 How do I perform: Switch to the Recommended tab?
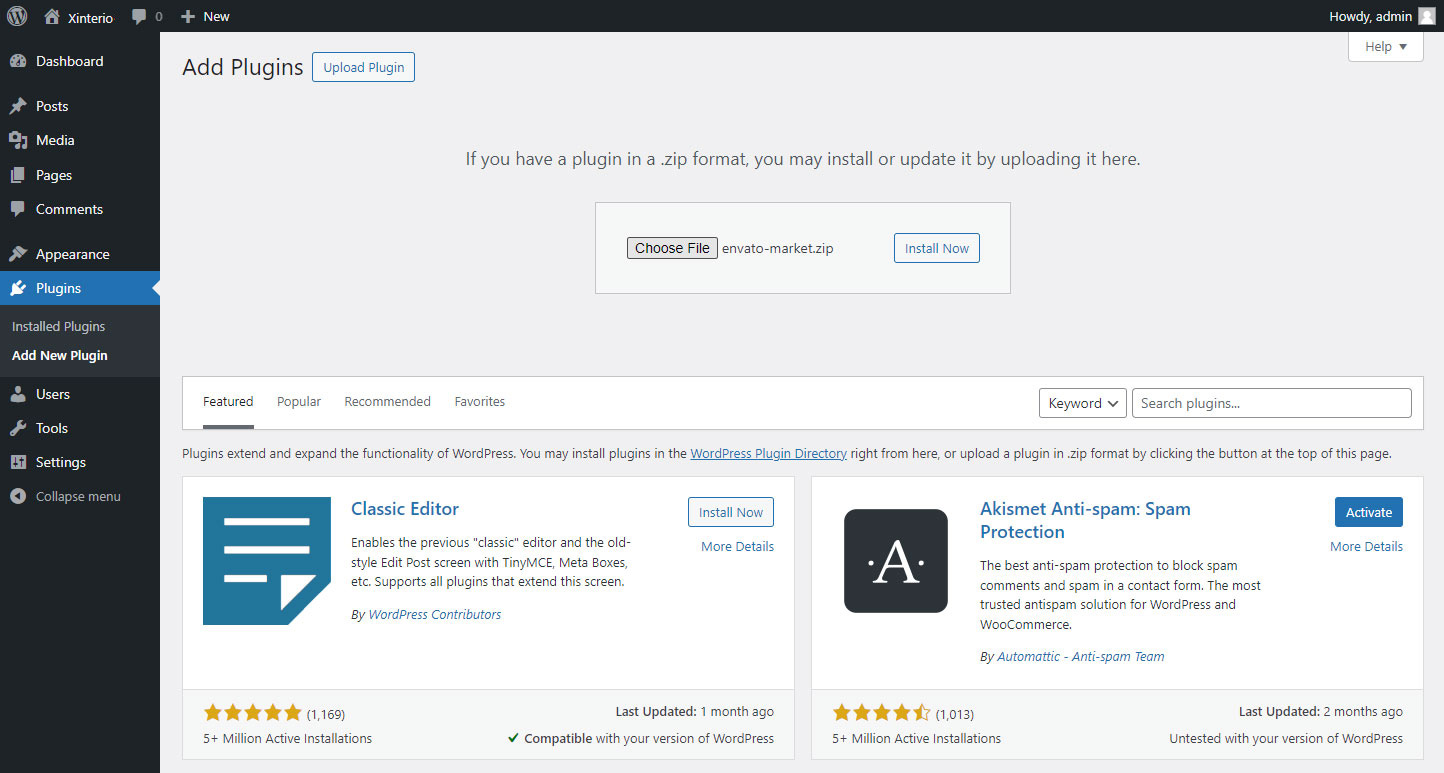coord(387,401)
